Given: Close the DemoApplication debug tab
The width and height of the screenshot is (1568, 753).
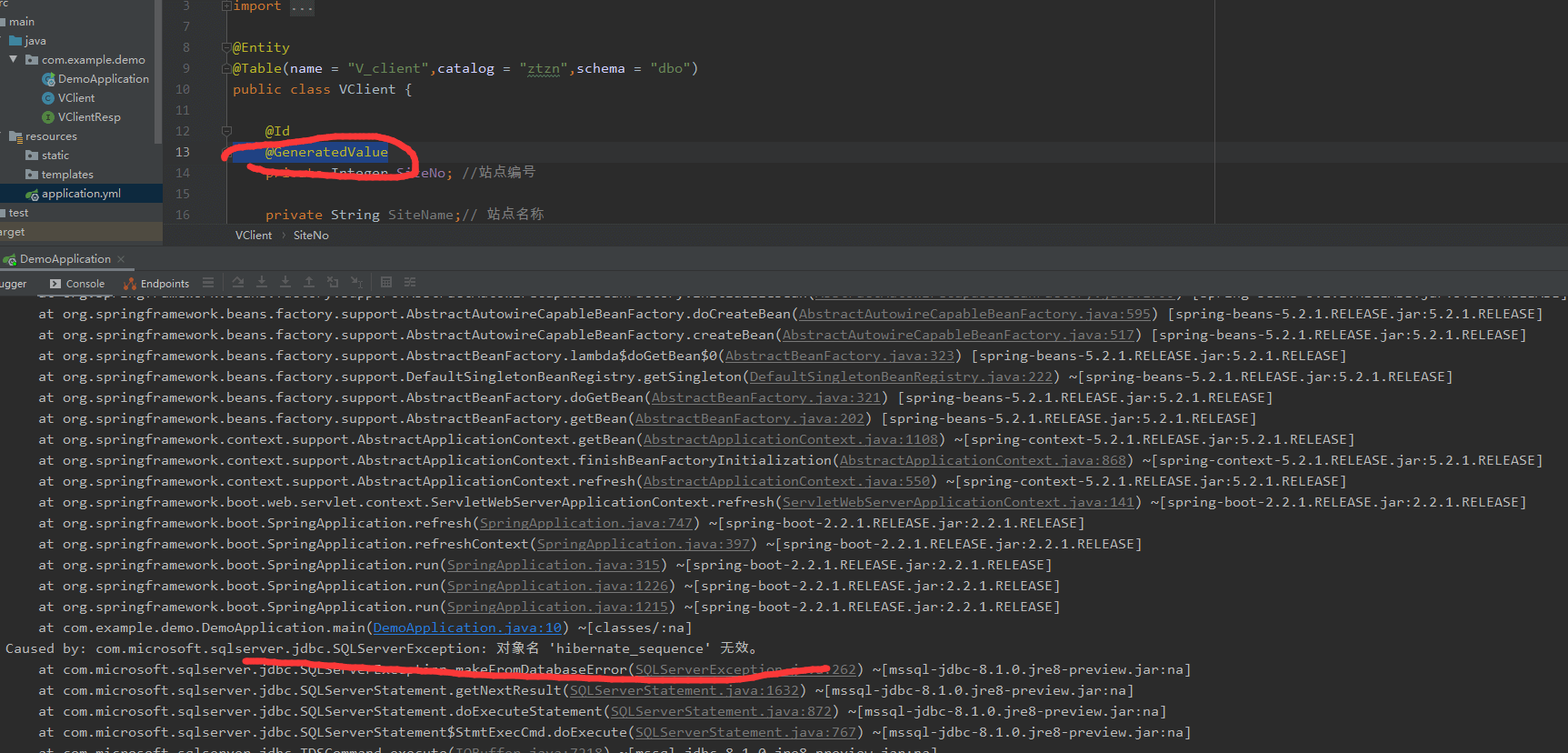Looking at the screenshot, I should coord(121,259).
